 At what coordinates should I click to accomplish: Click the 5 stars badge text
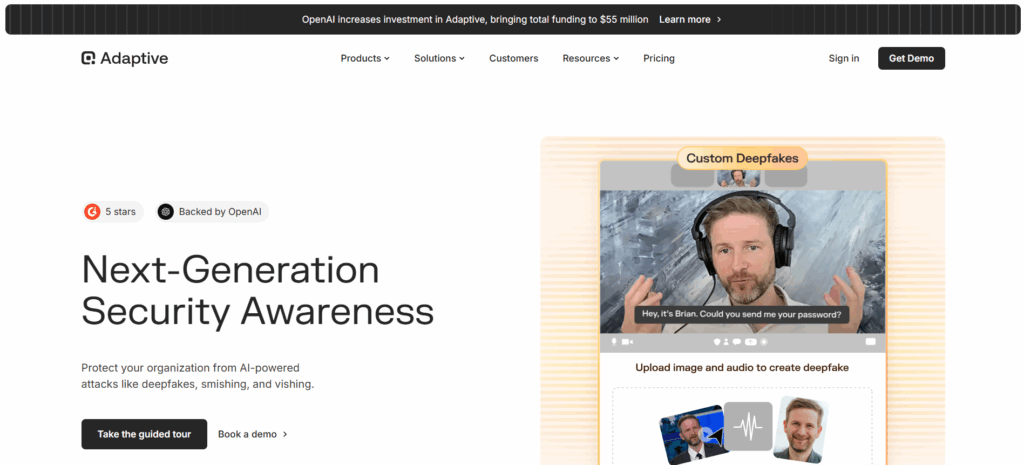121,212
